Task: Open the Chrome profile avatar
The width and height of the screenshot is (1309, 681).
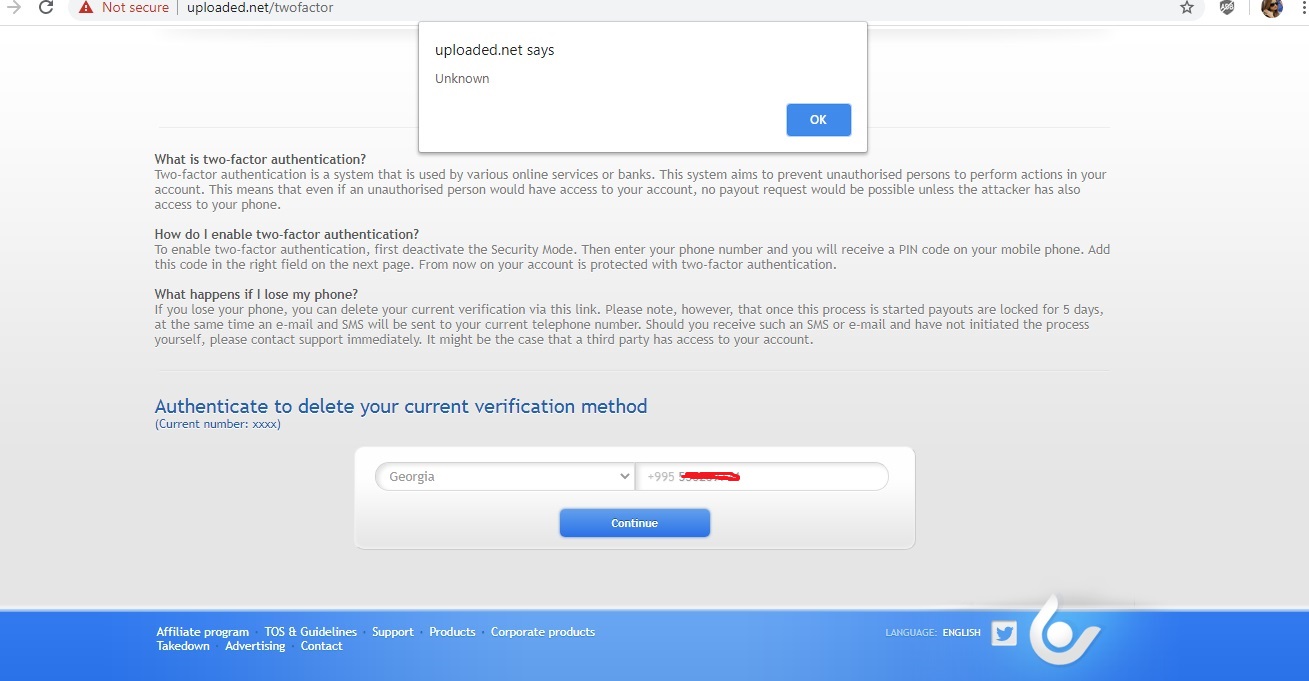Action: point(1271,8)
